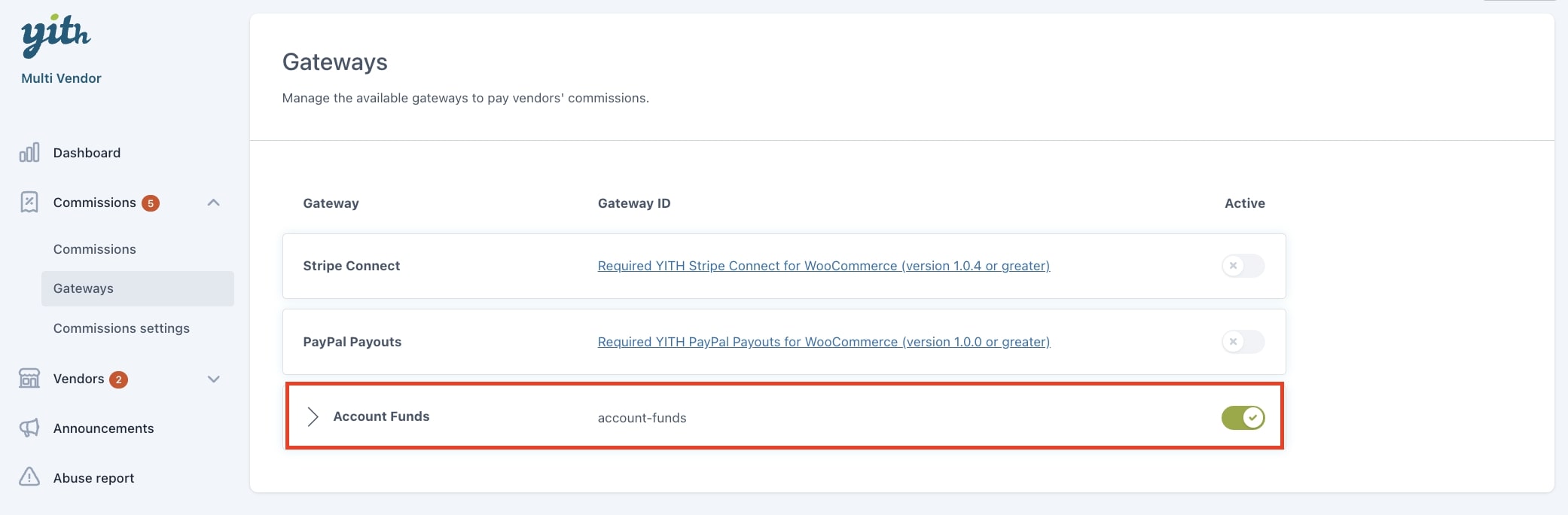Click the Commissions badge showing 5

(x=151, y=203)
